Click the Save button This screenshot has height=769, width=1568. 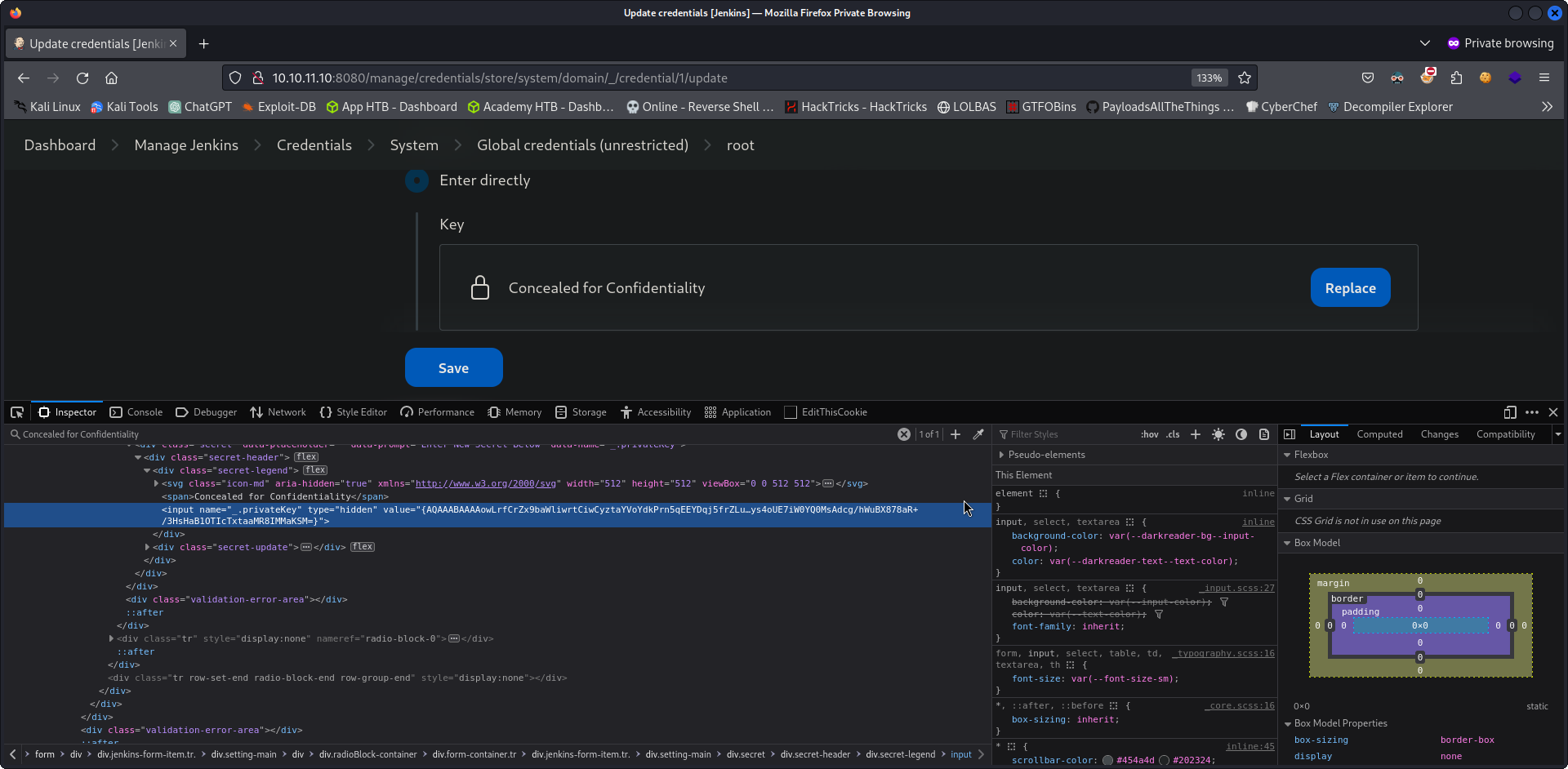[x=453, y=367]
